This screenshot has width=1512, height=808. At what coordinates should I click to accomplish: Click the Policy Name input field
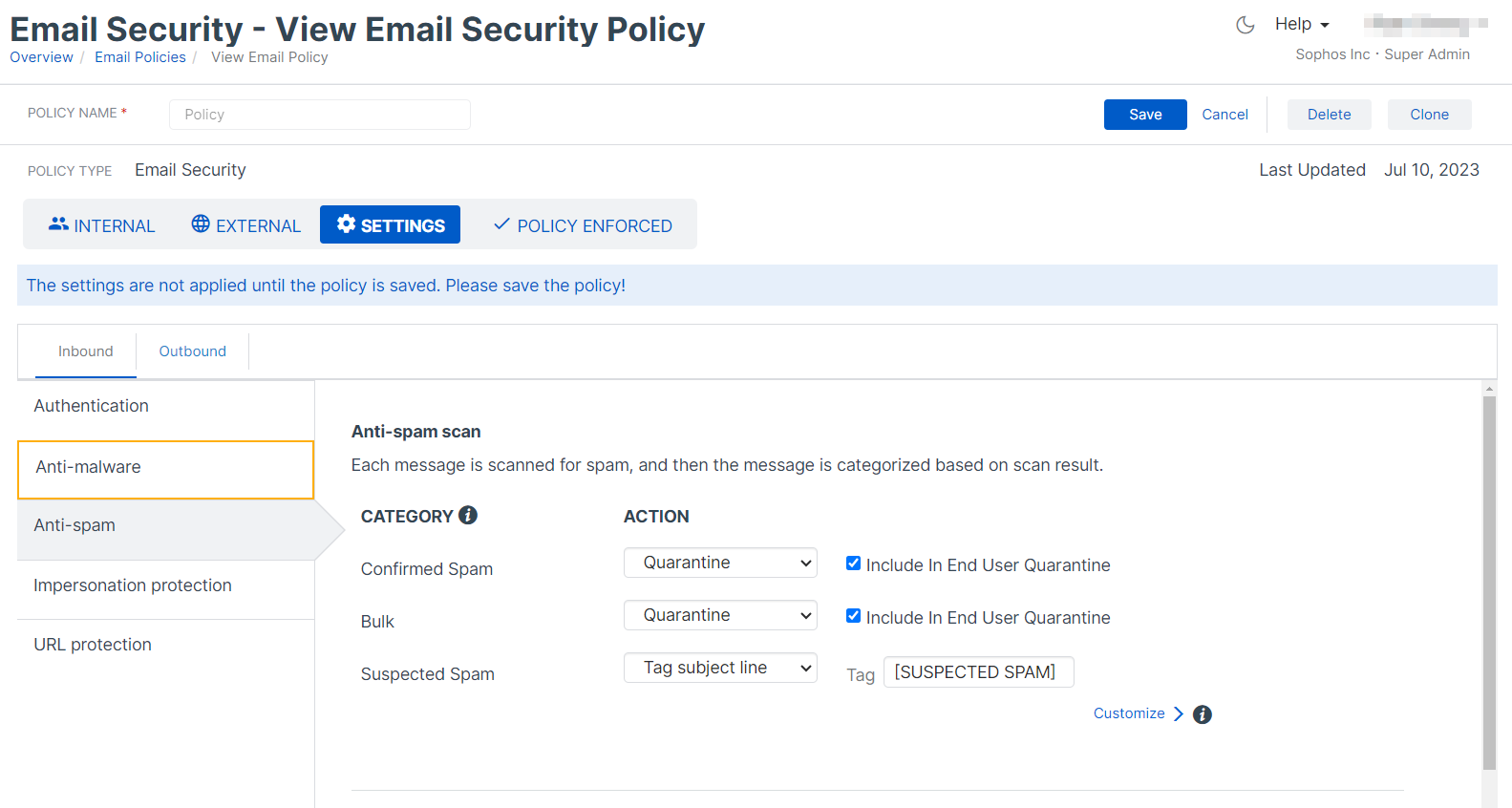click(x=320, y=115)
